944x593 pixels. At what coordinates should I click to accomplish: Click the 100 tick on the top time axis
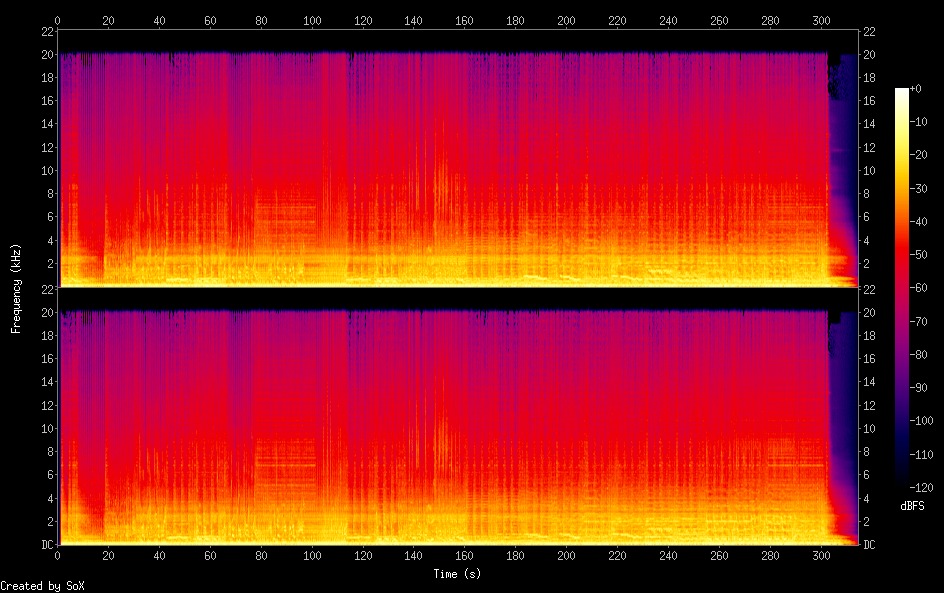click(x=312, y=19)
